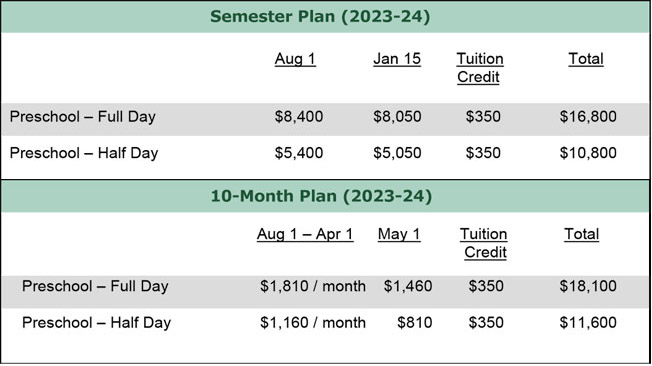Select Preschool – Full Day semester row label

pos(83,117)
